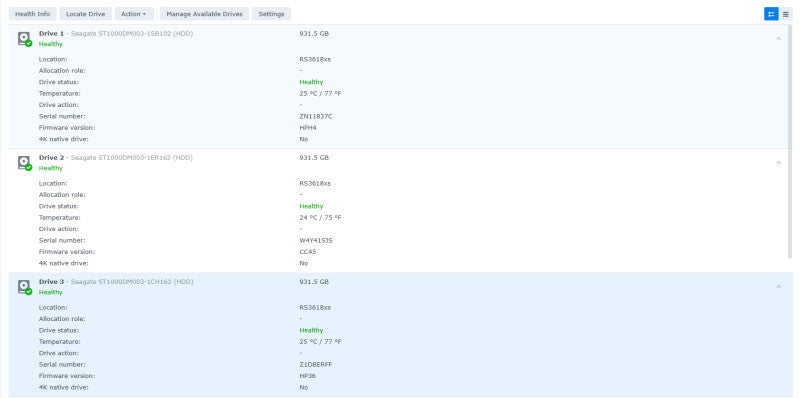Click Drive 1 green Drive status Healthy value
This screenshot has width=800, height=398.
click(x=311, y=82)
